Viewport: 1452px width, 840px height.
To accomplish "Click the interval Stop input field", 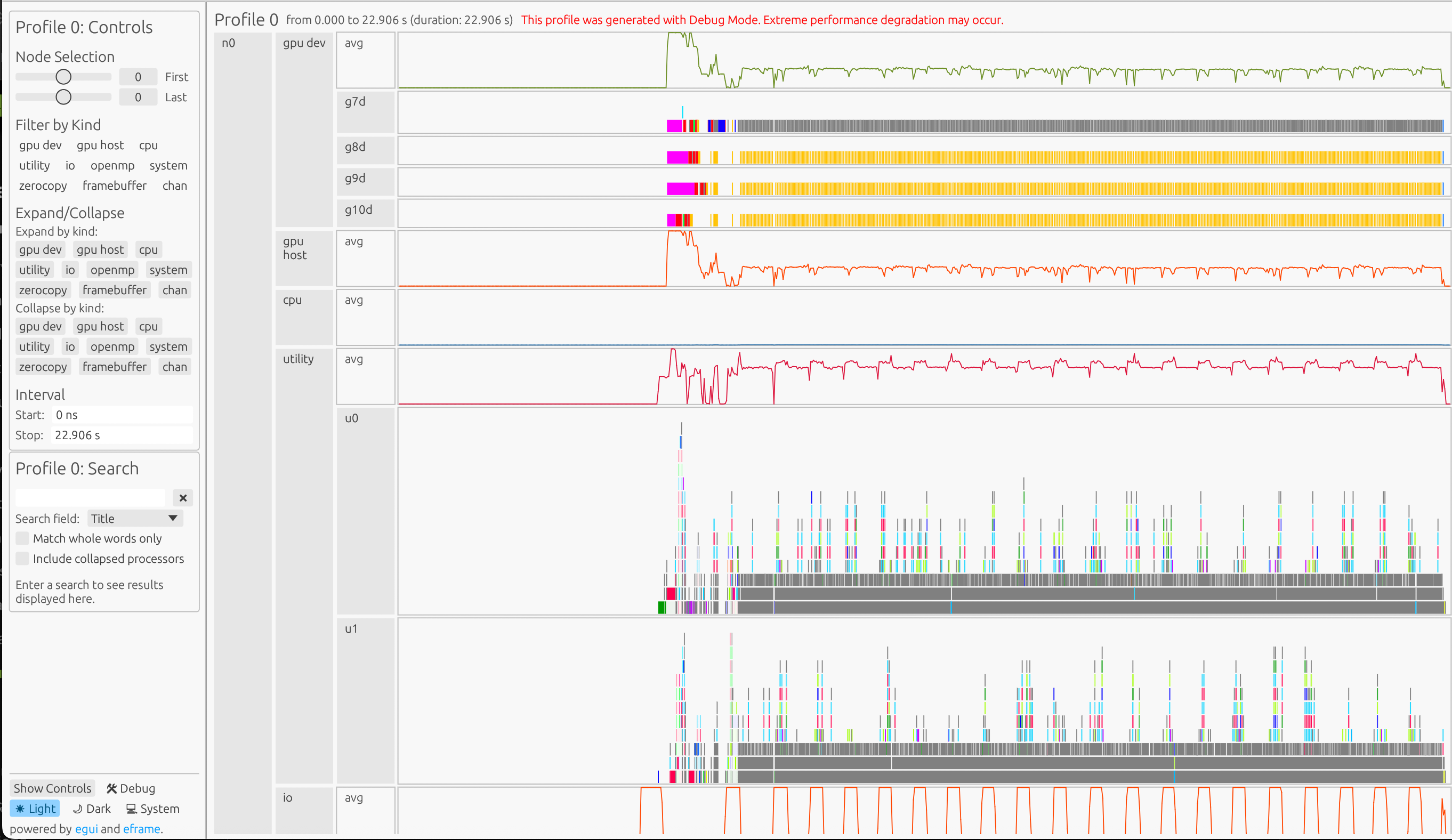I will pyautogui.click(x=122, y=435).
